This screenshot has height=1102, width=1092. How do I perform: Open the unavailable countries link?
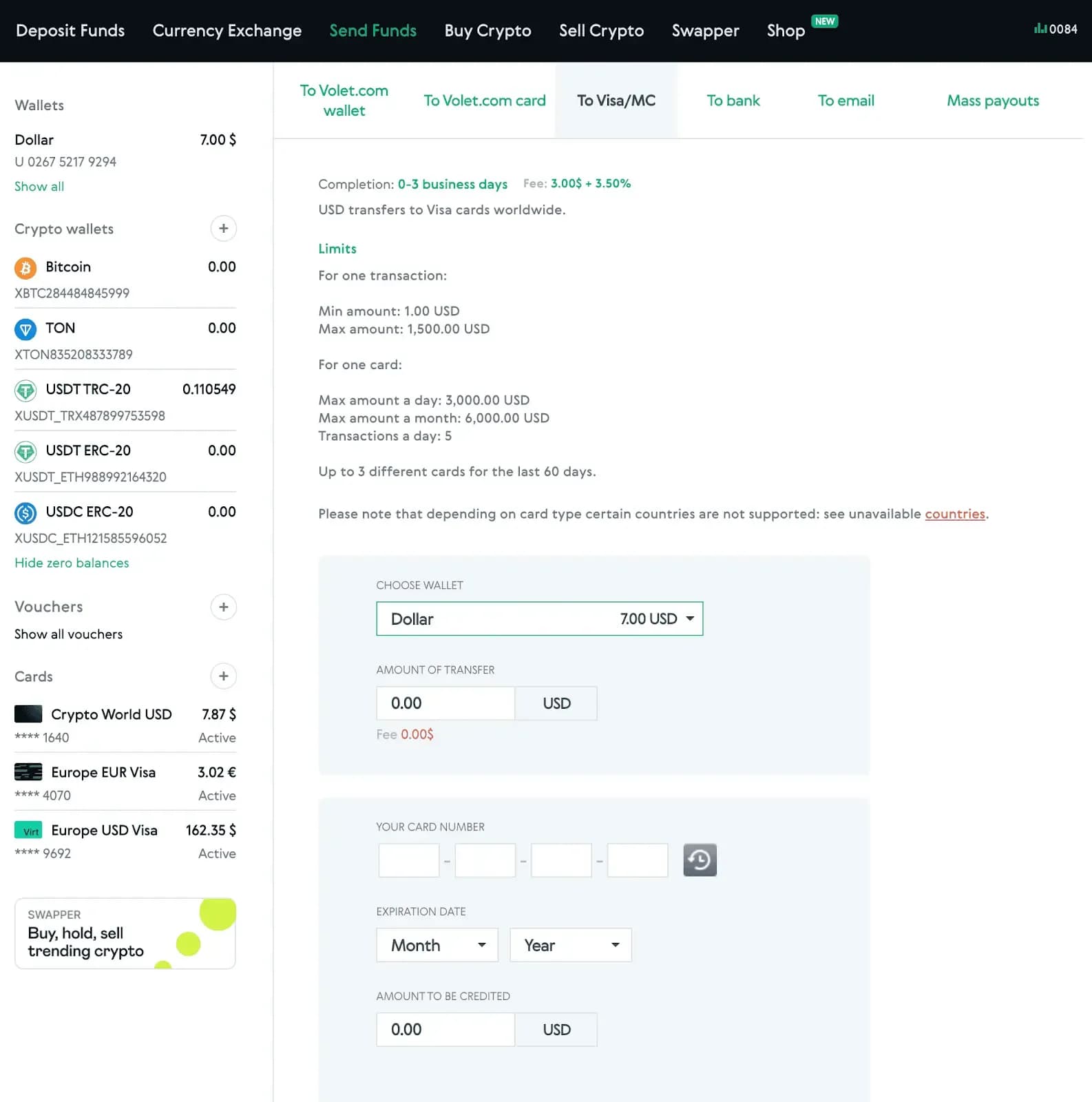pyautogui.click(x=954, y=514)
